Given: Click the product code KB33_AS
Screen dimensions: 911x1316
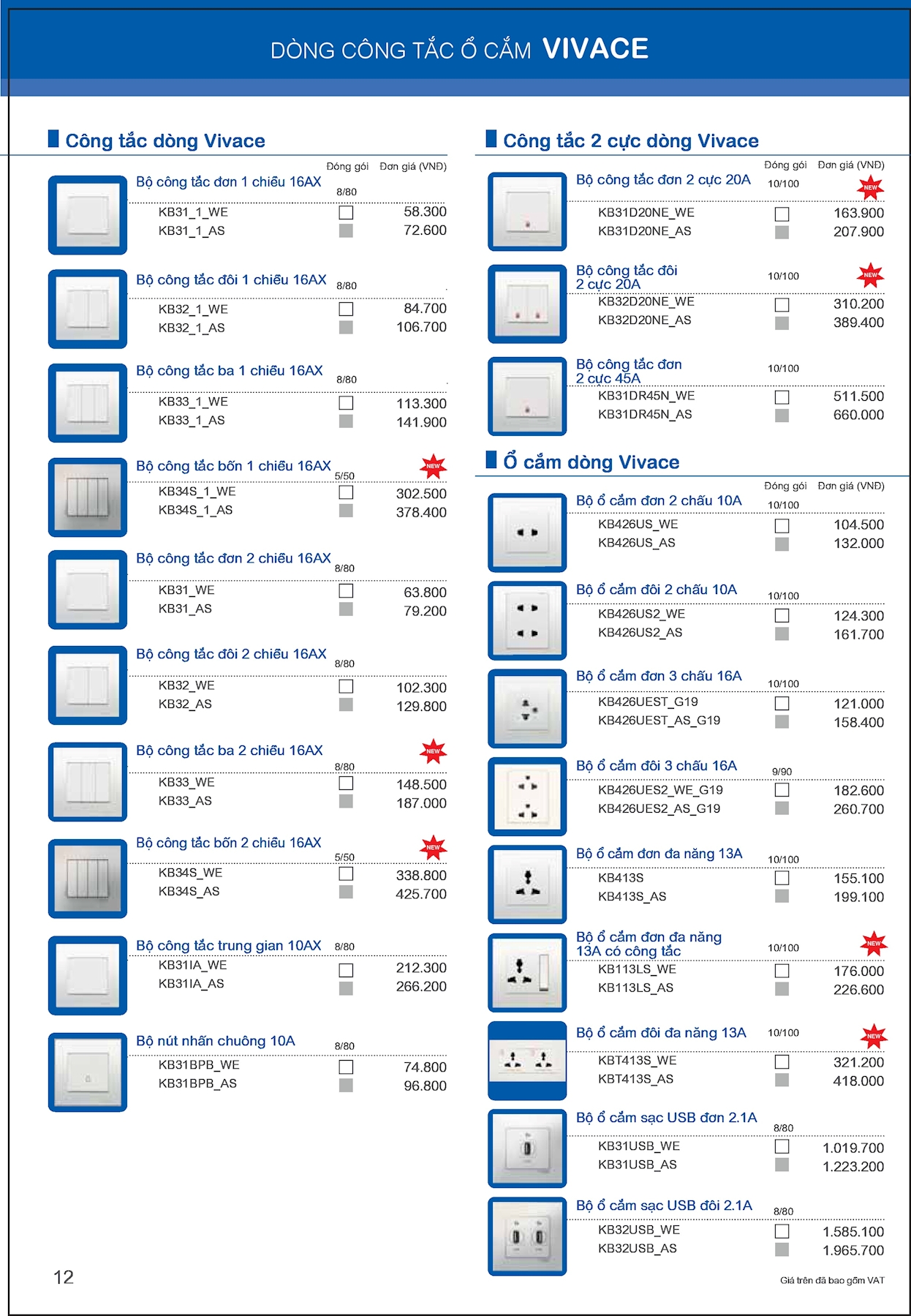Looking at the screenshot, I should pos(185,800).
